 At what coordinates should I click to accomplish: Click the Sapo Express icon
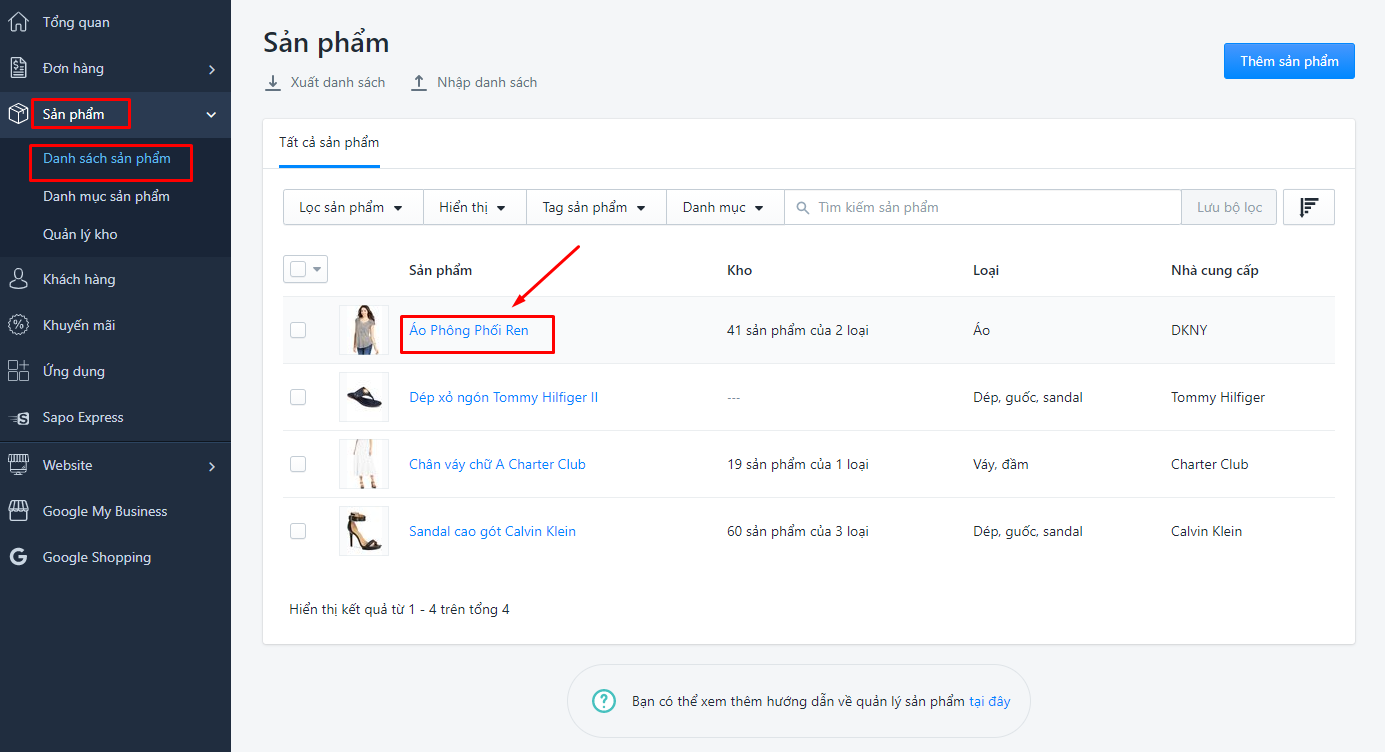[x=18, y=418]
